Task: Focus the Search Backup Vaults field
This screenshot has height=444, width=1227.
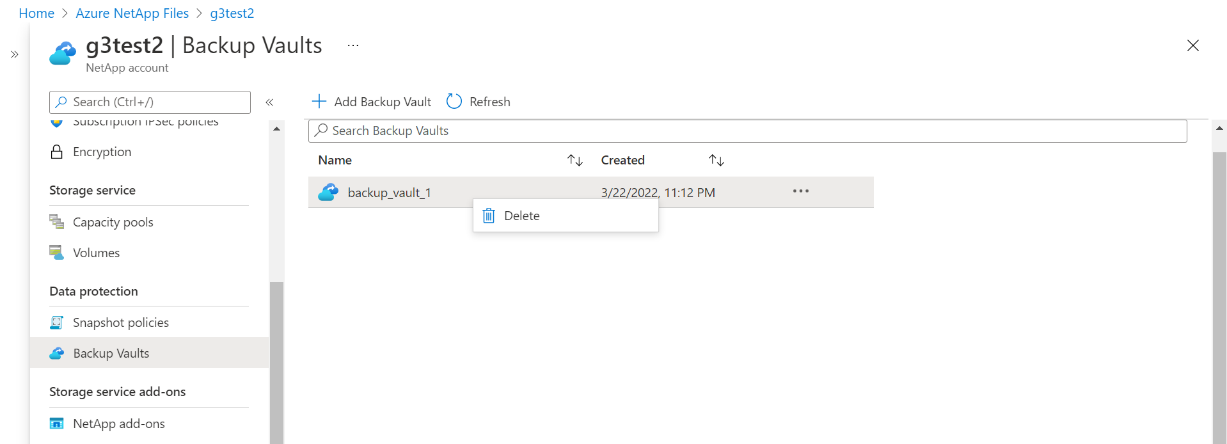Action: [747, 131]
